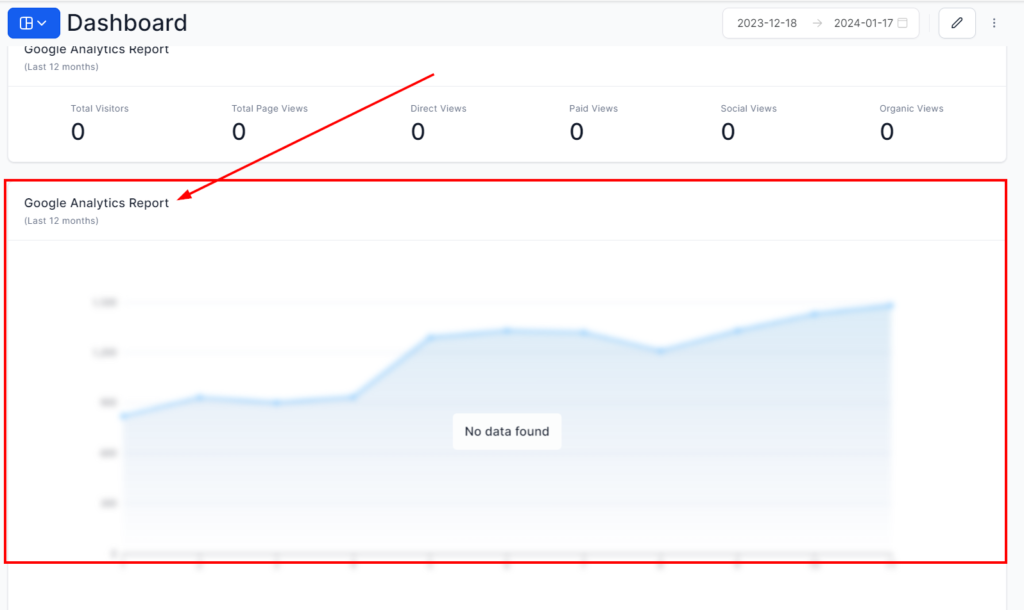Click the No data found message
The width and height of the screenshot is (1024, 610).
click(507, 431)
